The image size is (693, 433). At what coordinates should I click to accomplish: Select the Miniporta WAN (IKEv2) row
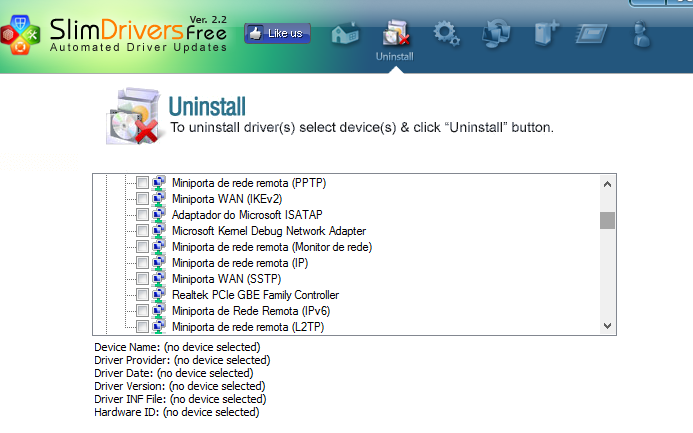click(x=227, y=199)
